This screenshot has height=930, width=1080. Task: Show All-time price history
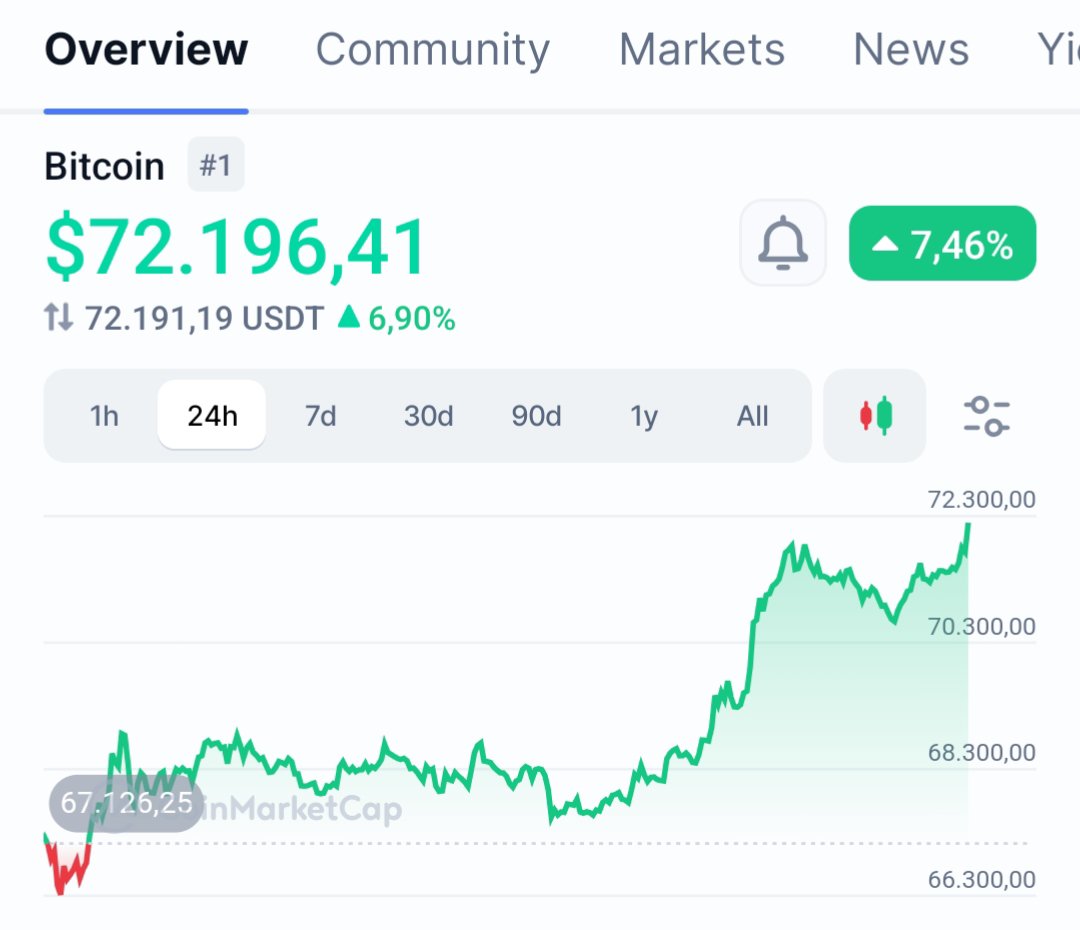752,416
